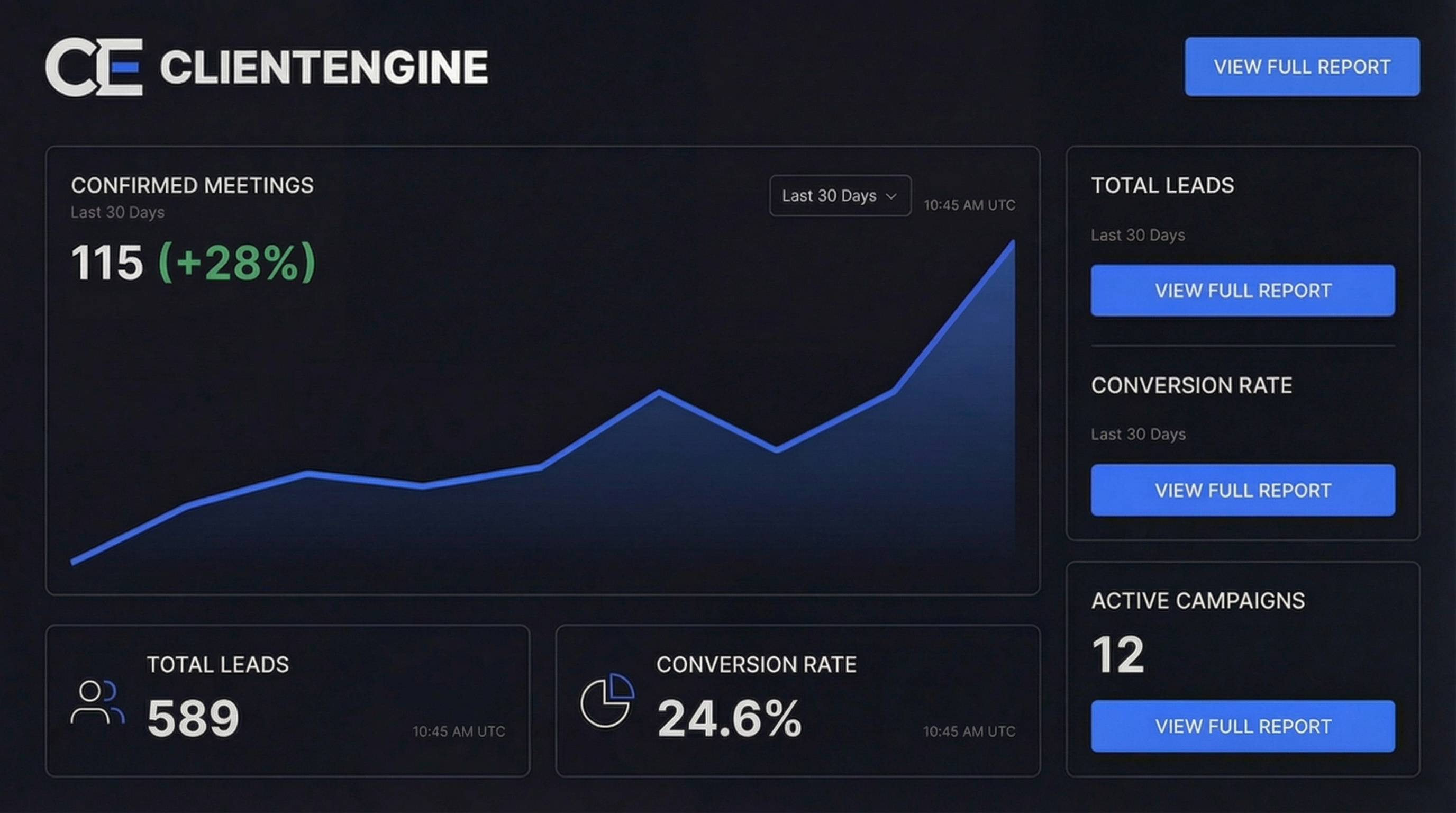Click the chart timestamp 10:45 AM UTC

coord(969,205)
